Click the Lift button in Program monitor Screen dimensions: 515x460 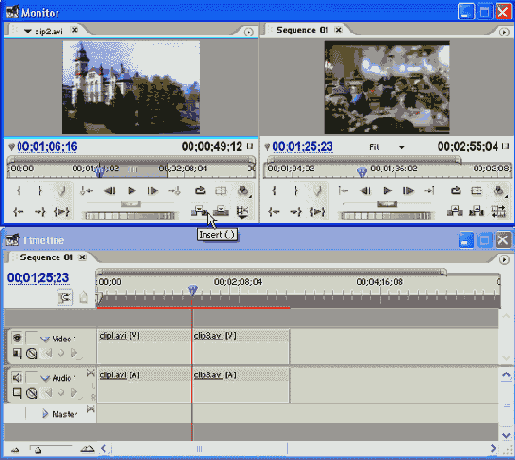coord(455,211)
